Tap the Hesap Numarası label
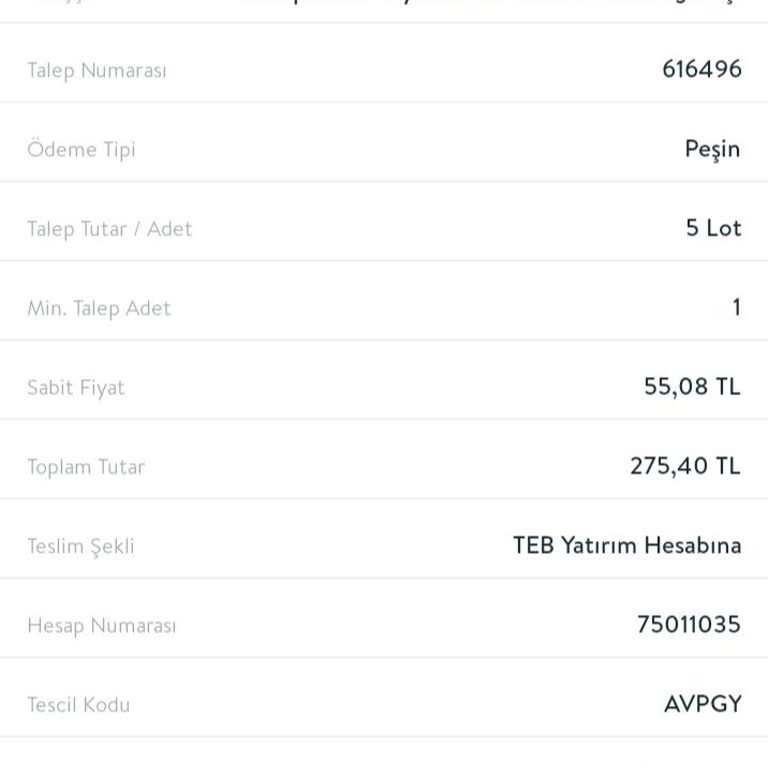The width and height of the screenshot is (768, 768). tap(101, 626)
